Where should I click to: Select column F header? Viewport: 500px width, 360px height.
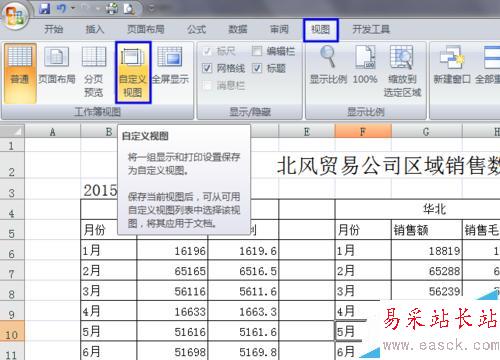point(363,132)
